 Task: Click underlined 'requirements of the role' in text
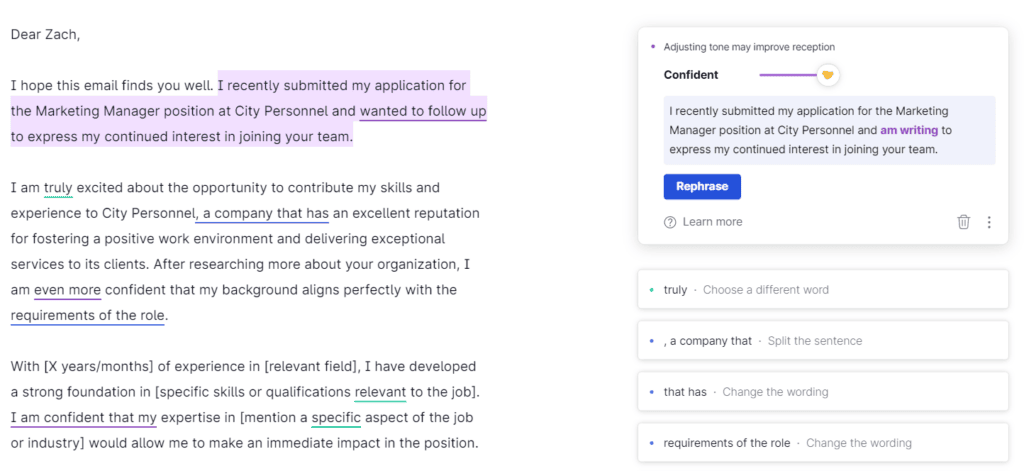88,316
